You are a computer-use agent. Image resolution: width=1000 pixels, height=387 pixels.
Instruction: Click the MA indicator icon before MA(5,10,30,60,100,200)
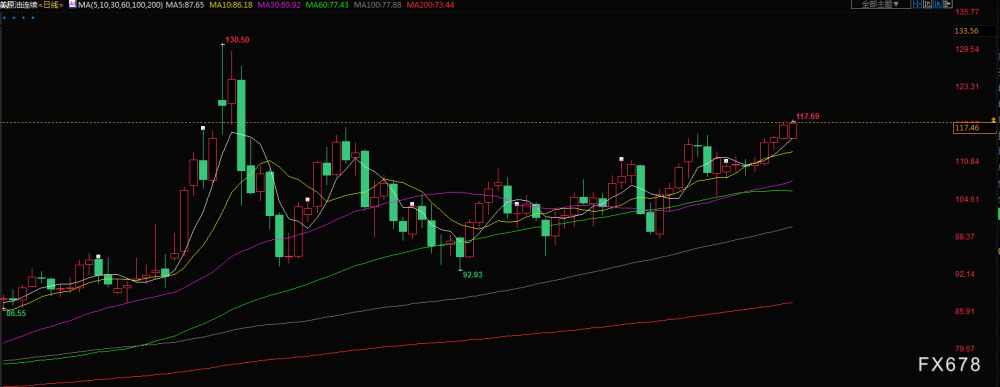72,4
